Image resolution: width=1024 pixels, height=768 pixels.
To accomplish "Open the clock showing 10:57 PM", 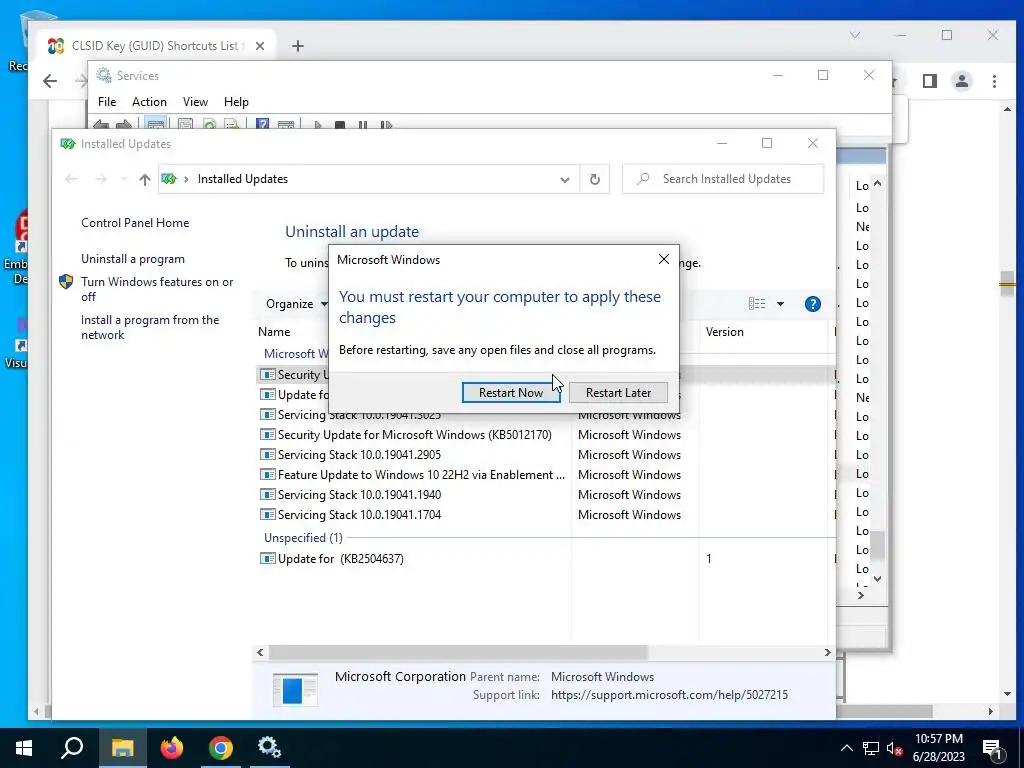I will [938, 748].
